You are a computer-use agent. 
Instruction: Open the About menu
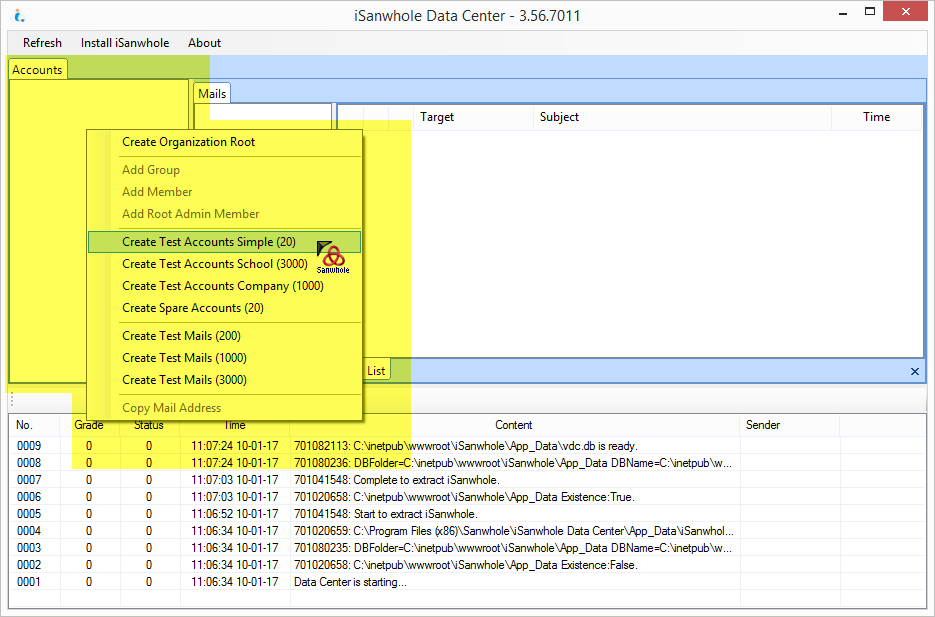(205, 43)
